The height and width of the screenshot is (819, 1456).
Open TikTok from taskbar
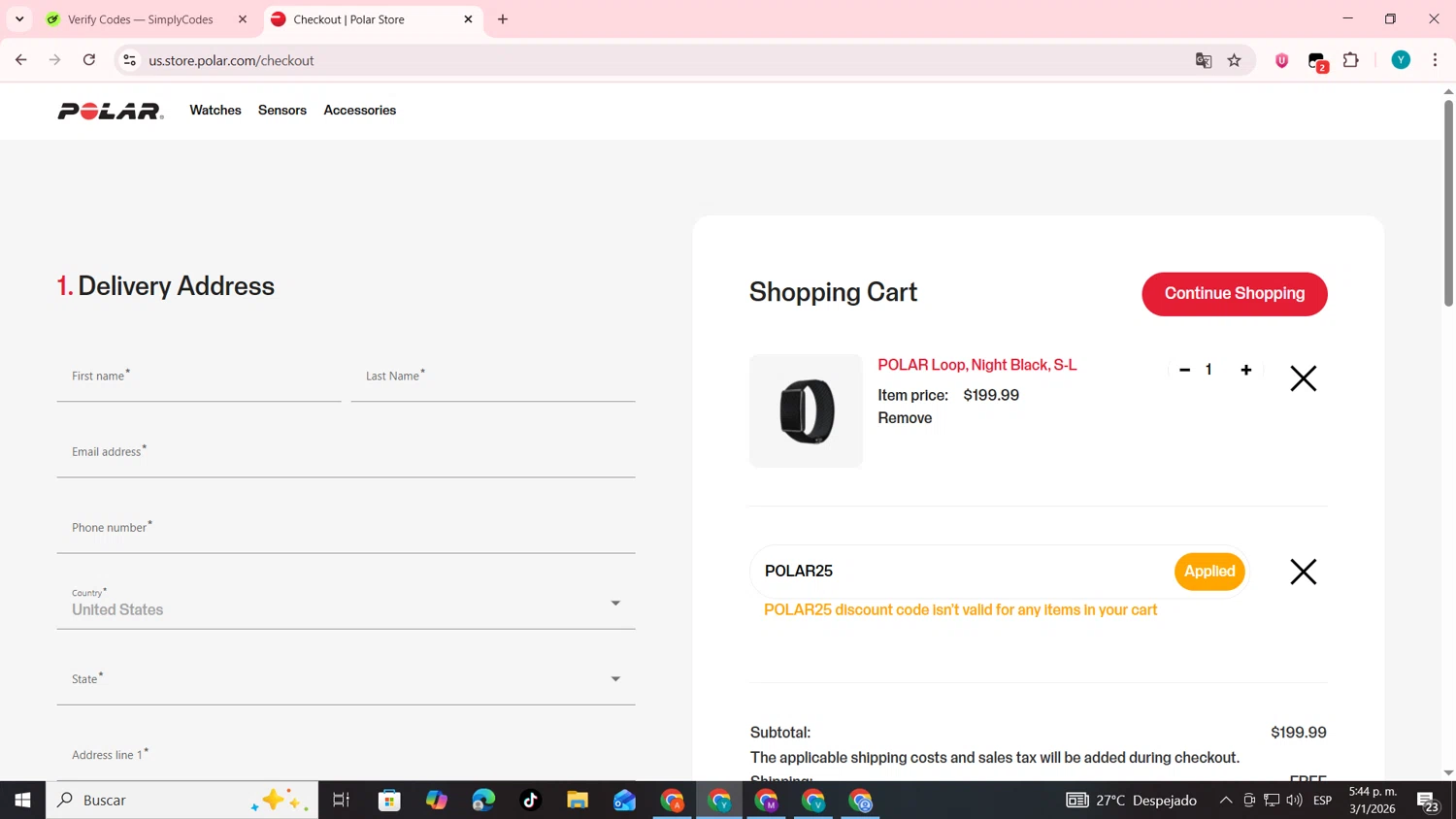click(x=530, y=801)
